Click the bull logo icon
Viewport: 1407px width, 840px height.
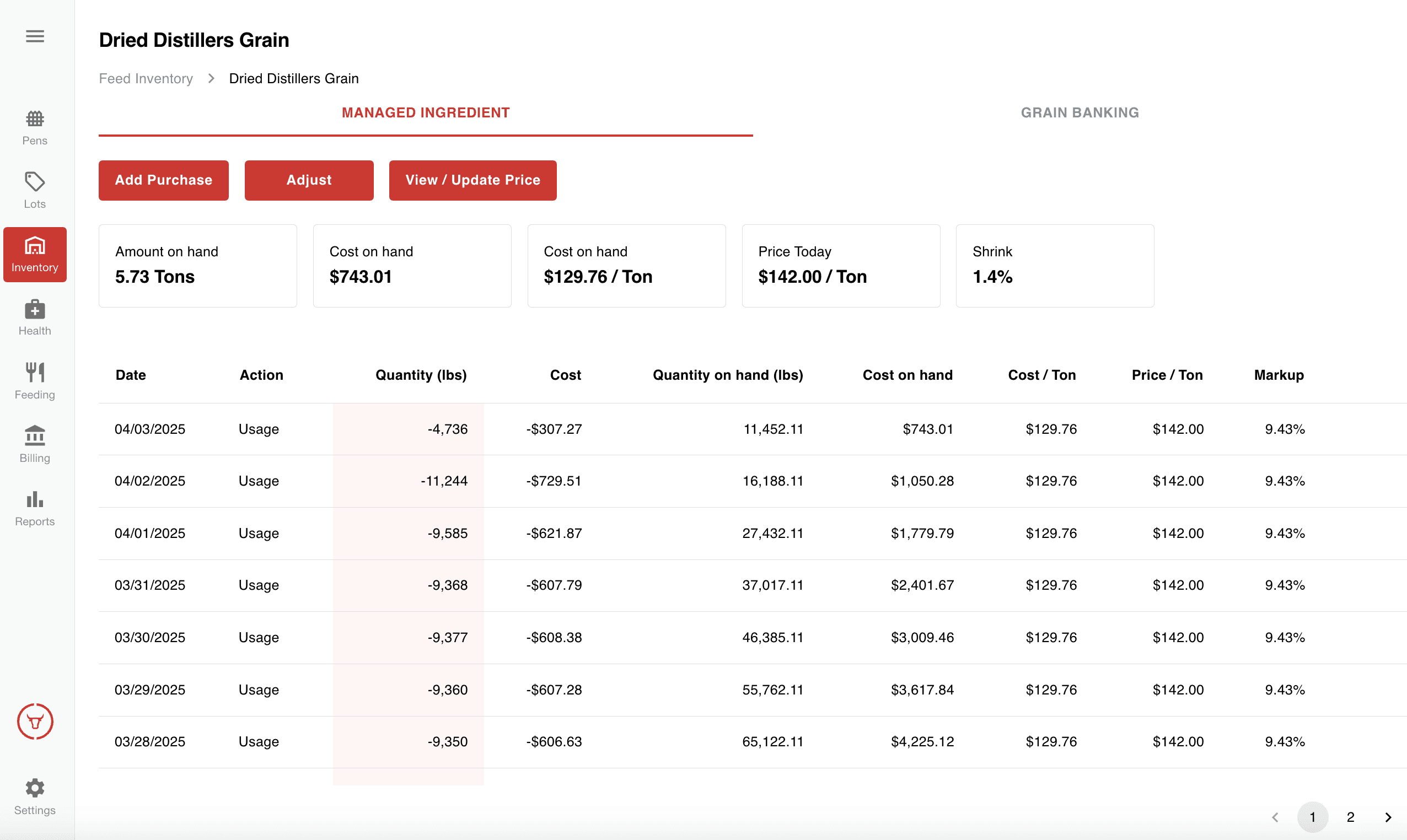35,721
